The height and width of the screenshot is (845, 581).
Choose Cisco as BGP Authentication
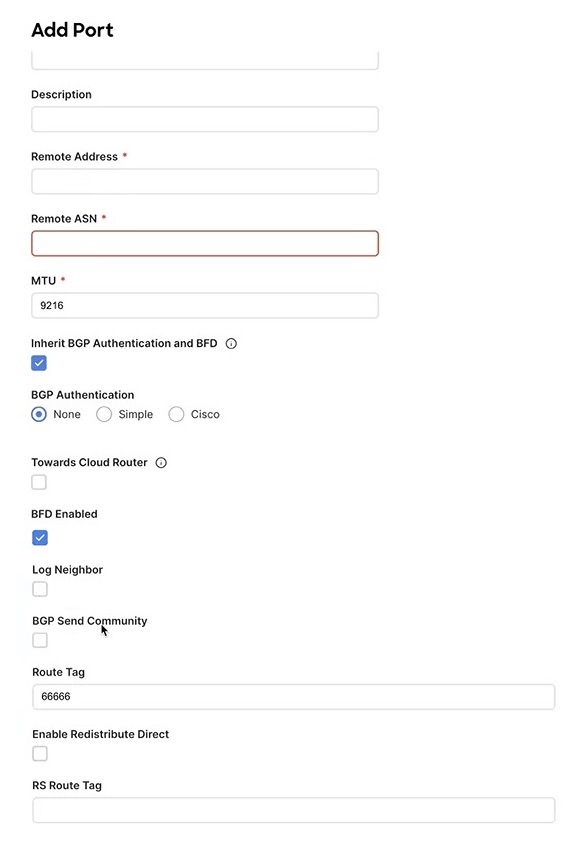click(176, 414)
